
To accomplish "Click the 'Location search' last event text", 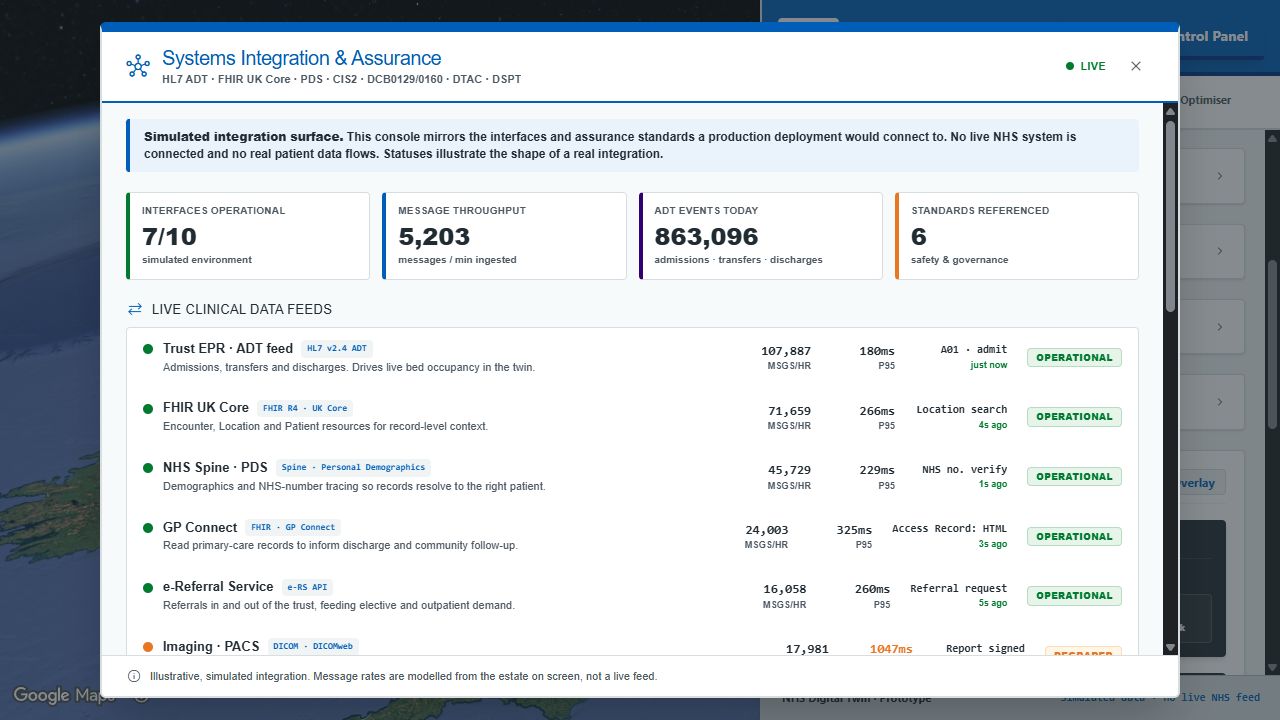I will pos(962,410).
